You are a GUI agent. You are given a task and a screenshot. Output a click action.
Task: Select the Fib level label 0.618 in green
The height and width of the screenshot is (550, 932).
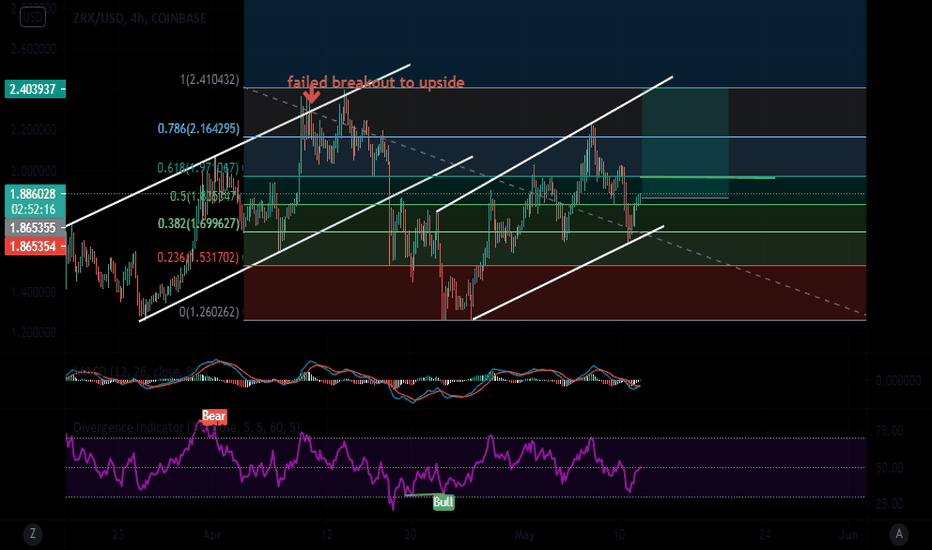click(198, 168)
